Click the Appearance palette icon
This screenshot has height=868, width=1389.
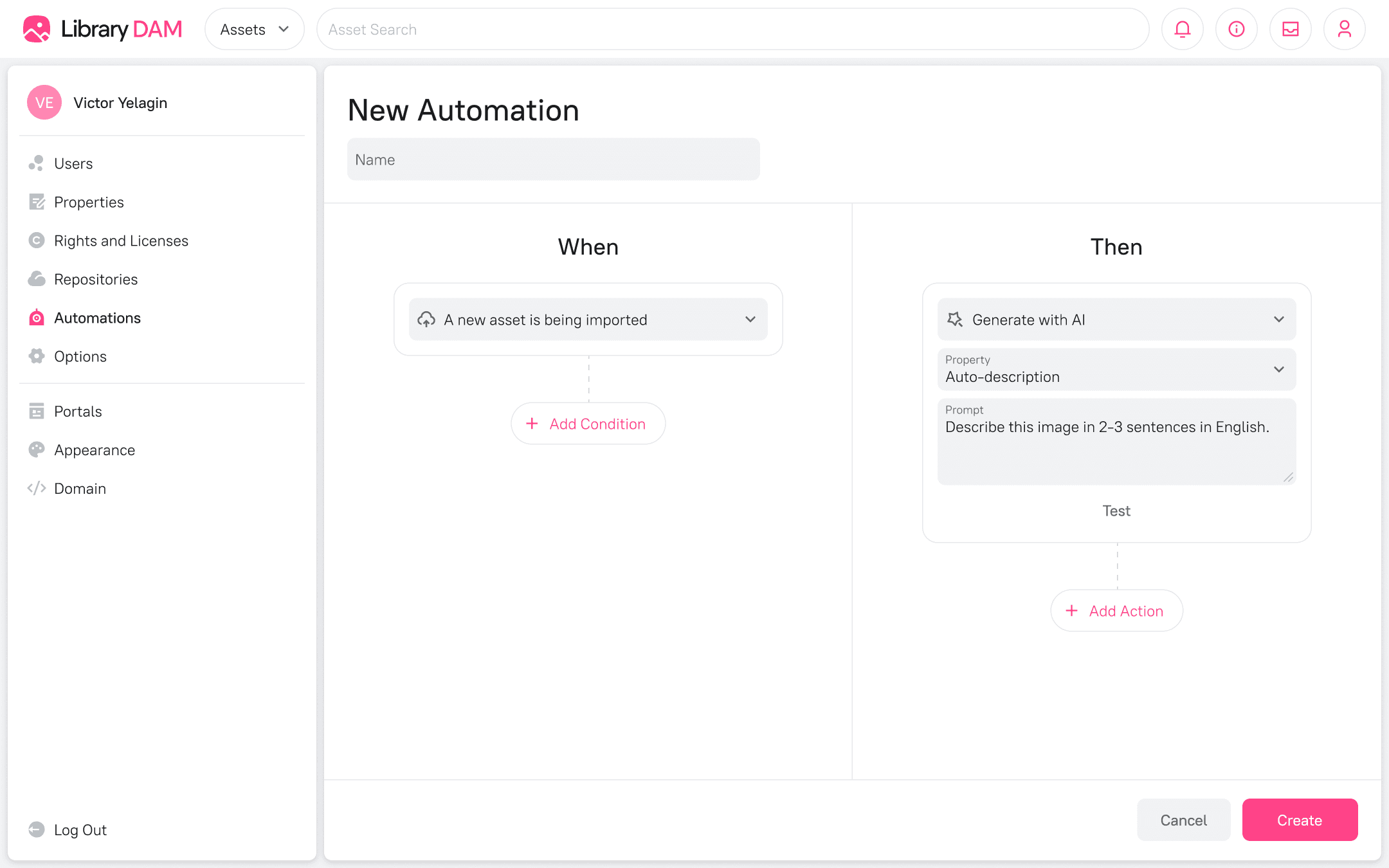pos(37,450)
